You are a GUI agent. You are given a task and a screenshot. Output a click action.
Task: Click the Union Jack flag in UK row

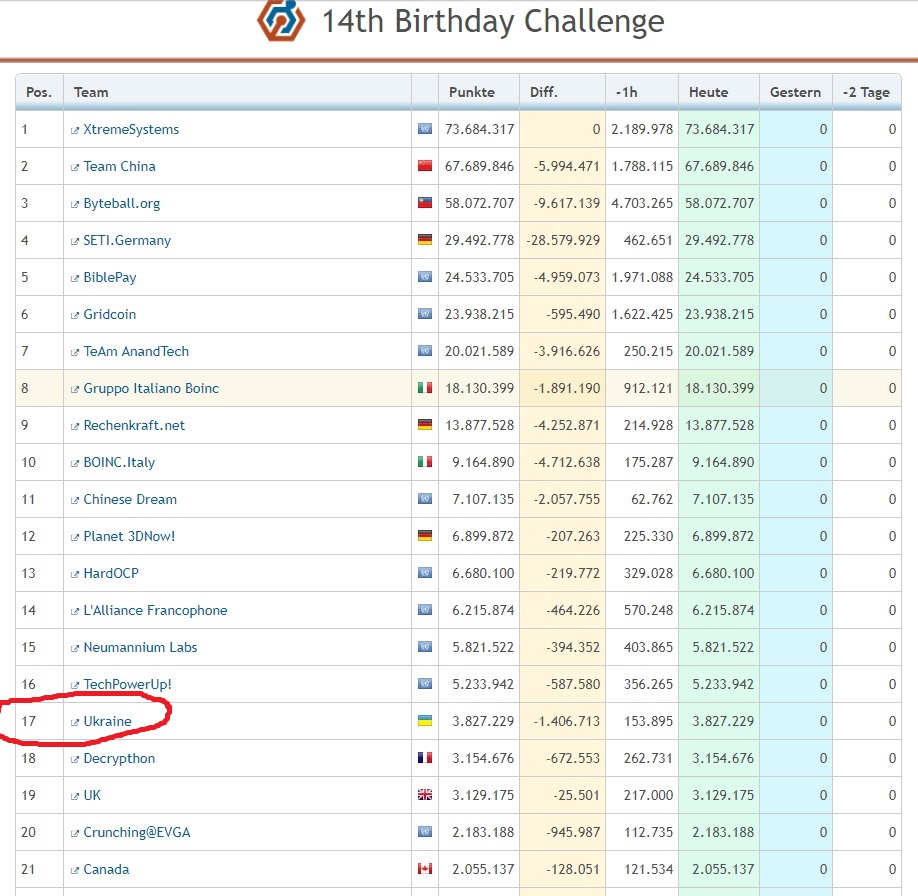click(x=425, y=795)
